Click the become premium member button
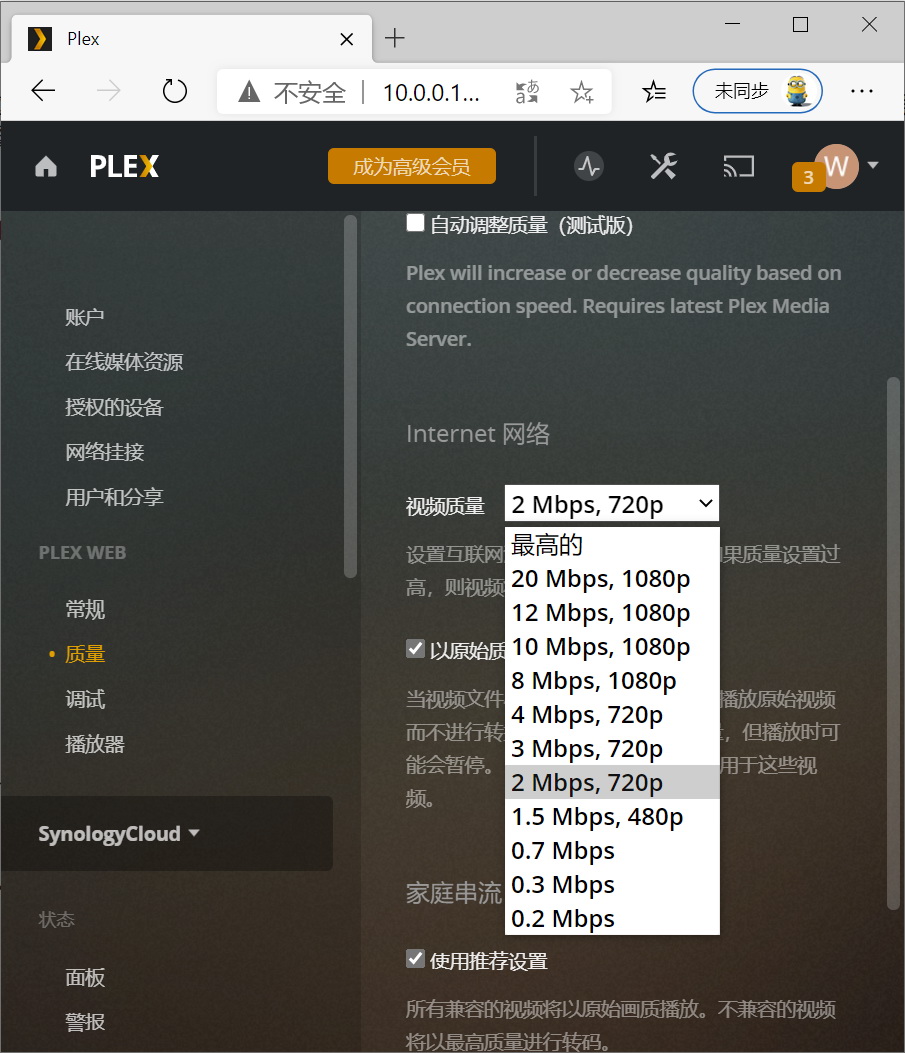Image resolution: width=905 pixels, height=1053 pixels. tap(412, 166)
